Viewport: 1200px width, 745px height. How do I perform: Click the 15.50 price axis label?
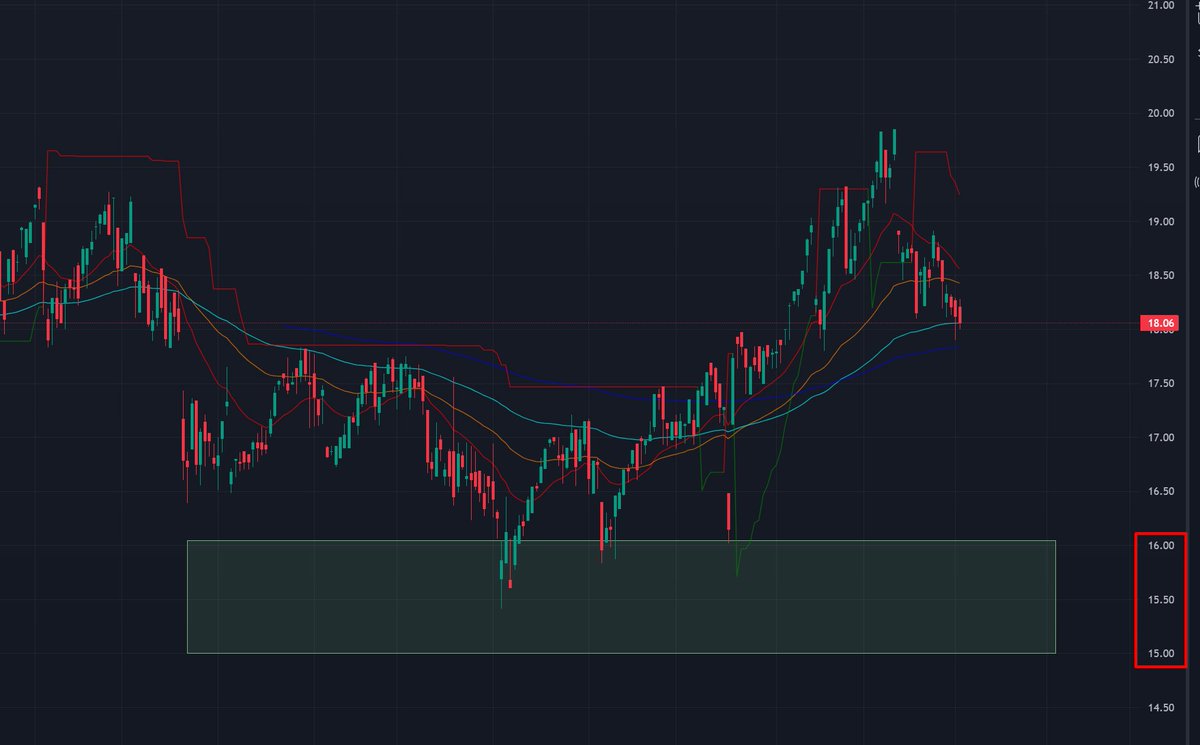point(1160,600)
